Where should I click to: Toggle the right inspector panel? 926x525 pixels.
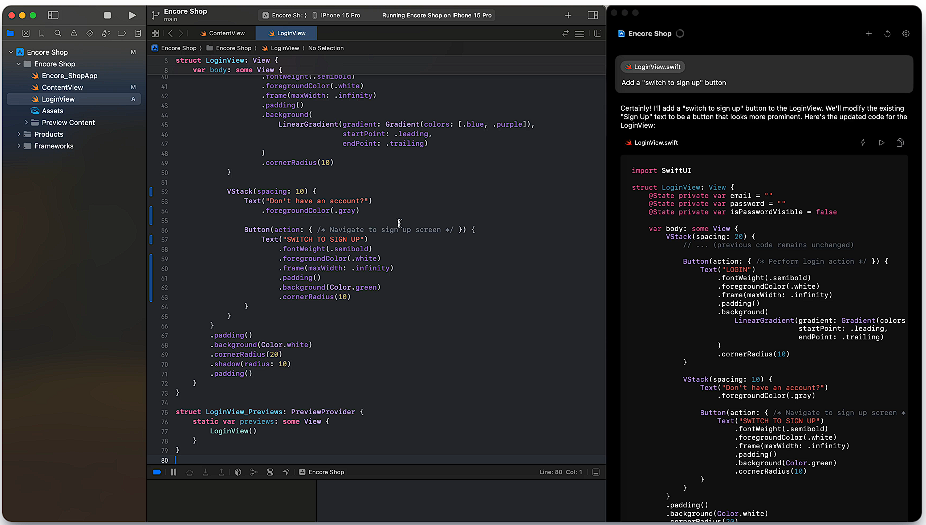(x=594, y=16)
